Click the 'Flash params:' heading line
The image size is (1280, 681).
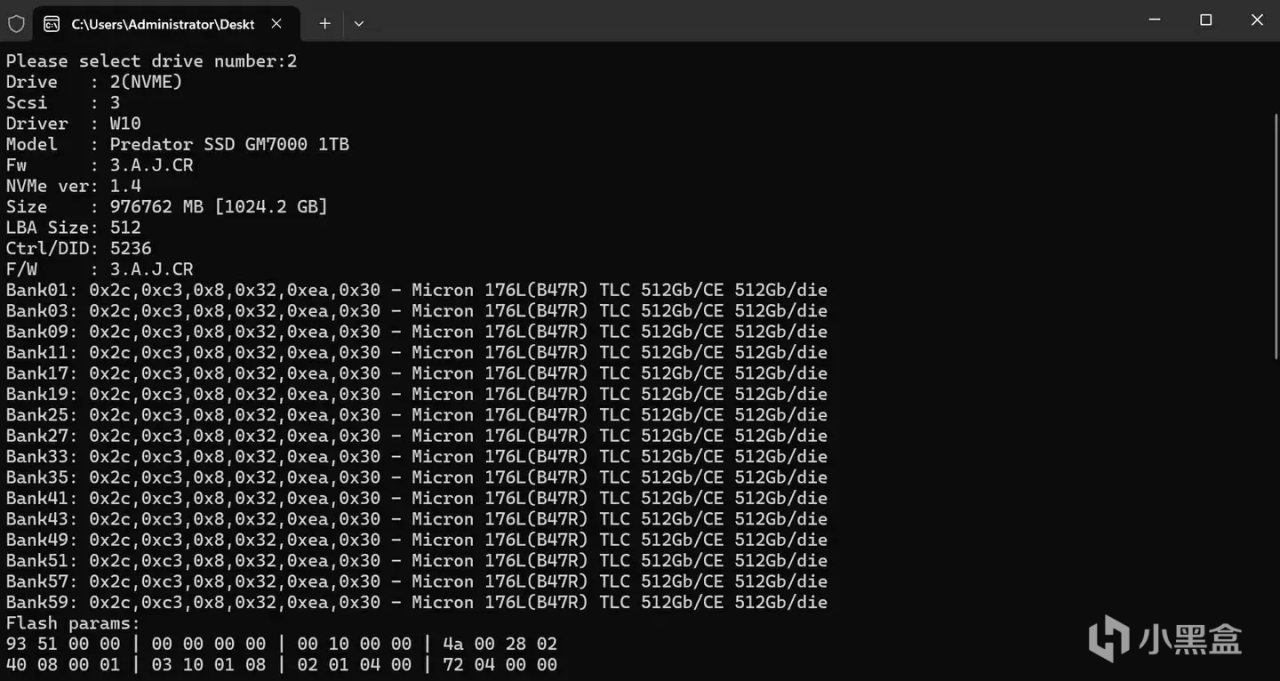pos(73,623)
